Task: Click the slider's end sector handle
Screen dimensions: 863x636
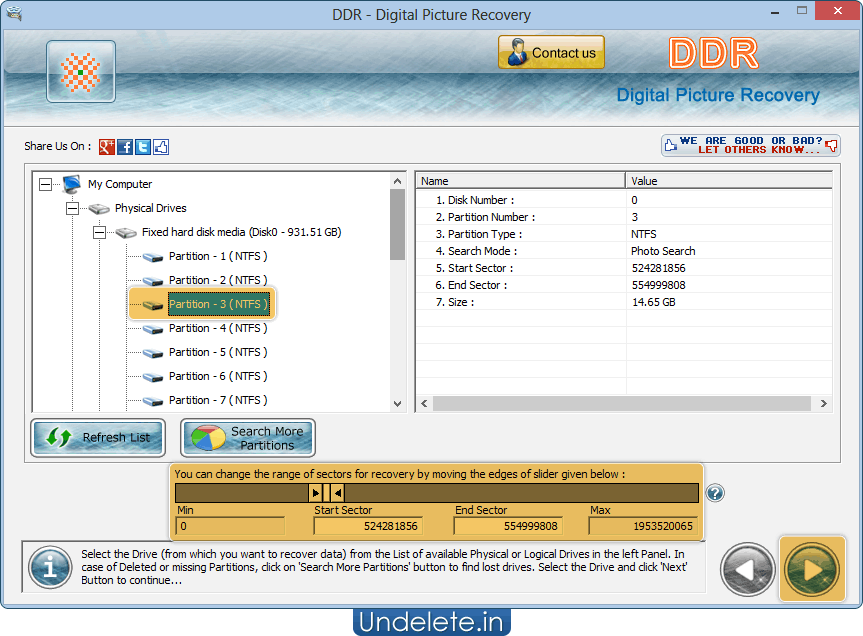Action: [x=338, y=493]
